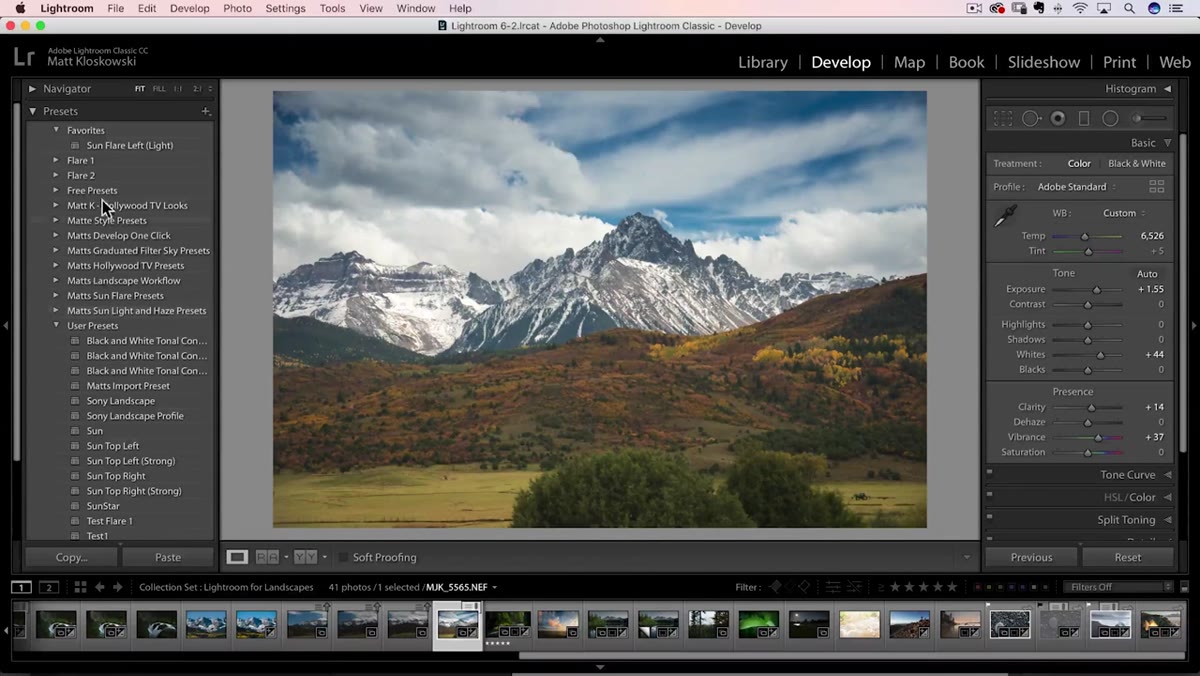Image resolution: width=1200 pixels, height=676 pixels.
Task: Select the Graduated Filter tool
Action: click(1084, 118)
